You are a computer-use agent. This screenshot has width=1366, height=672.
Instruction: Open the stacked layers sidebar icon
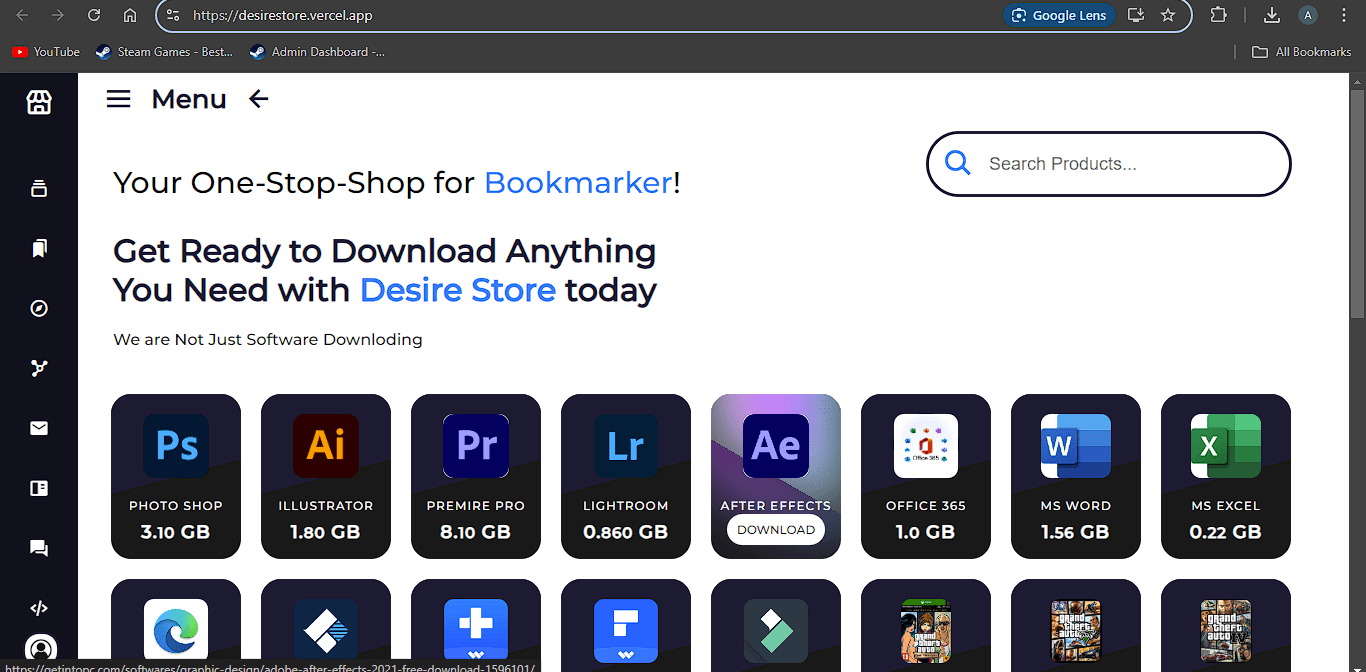click(x=39, y=189)
